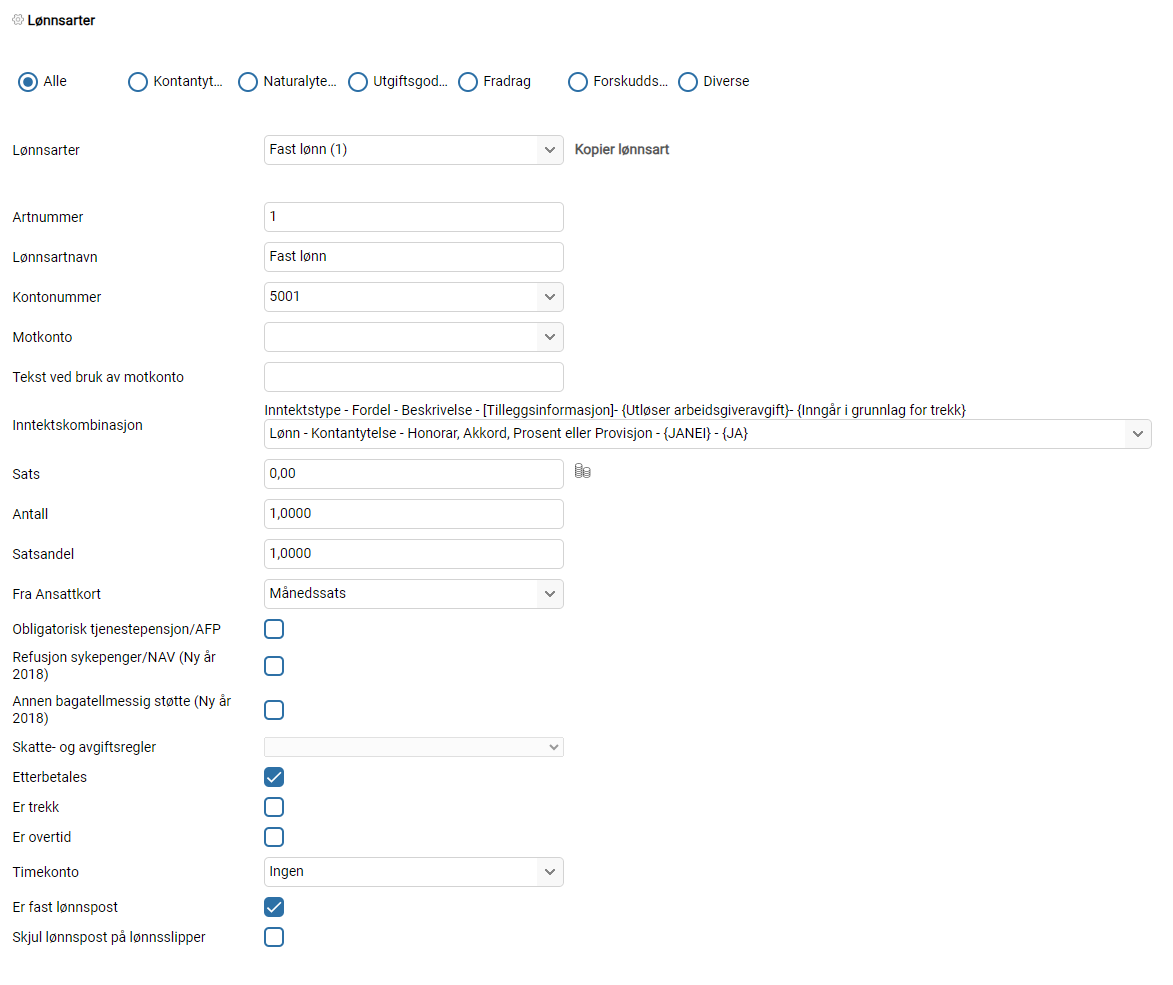Open the Motkonto dropdown

click(x=414, y=337)
